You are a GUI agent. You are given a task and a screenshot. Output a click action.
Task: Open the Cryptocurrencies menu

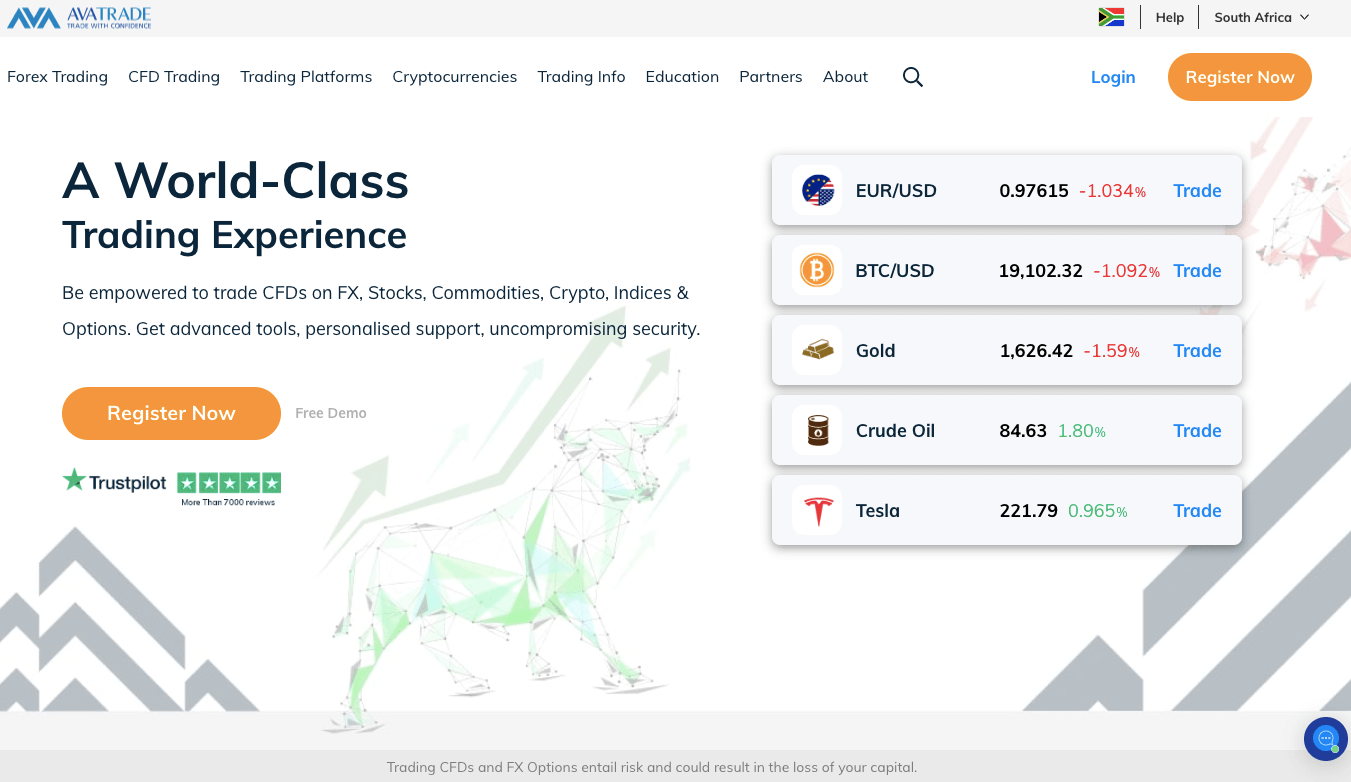[455, 77]
